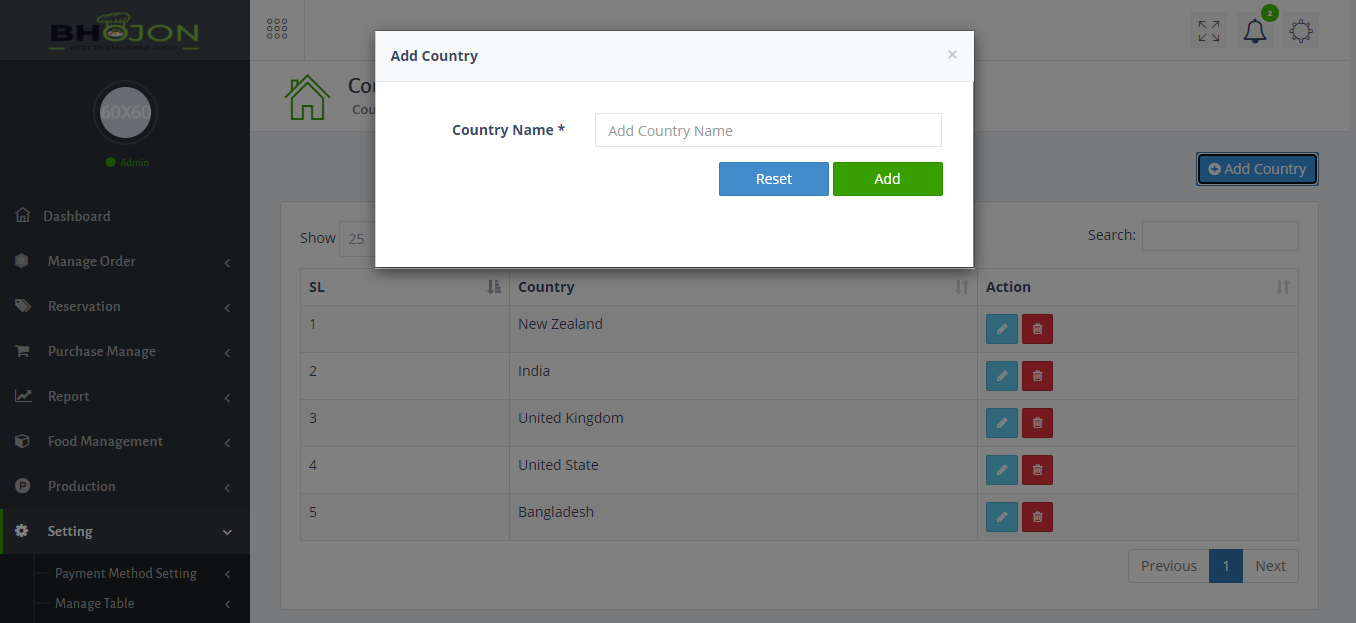1356x623 pixels.
Task: Open Payment Method Setting submenu
Action: pos(126,573)
